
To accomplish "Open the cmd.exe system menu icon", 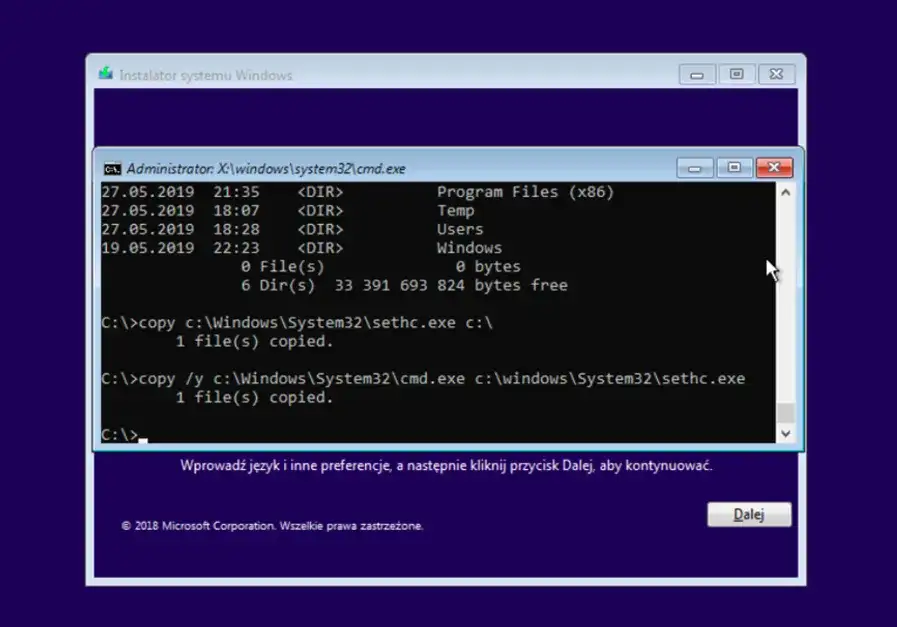I will (113, 168).
